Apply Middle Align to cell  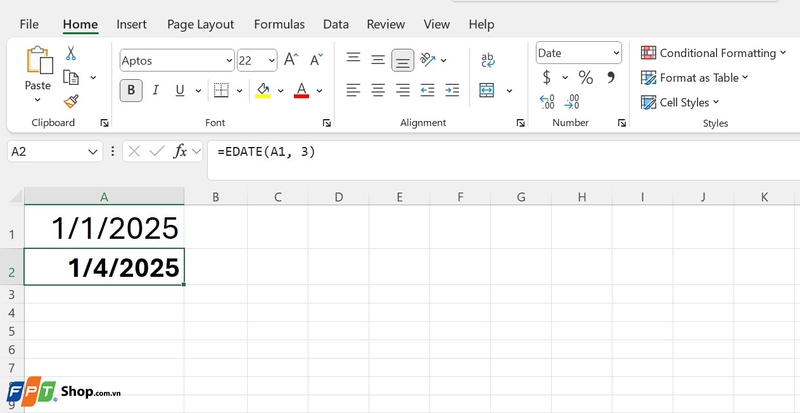tap(378, 60)
